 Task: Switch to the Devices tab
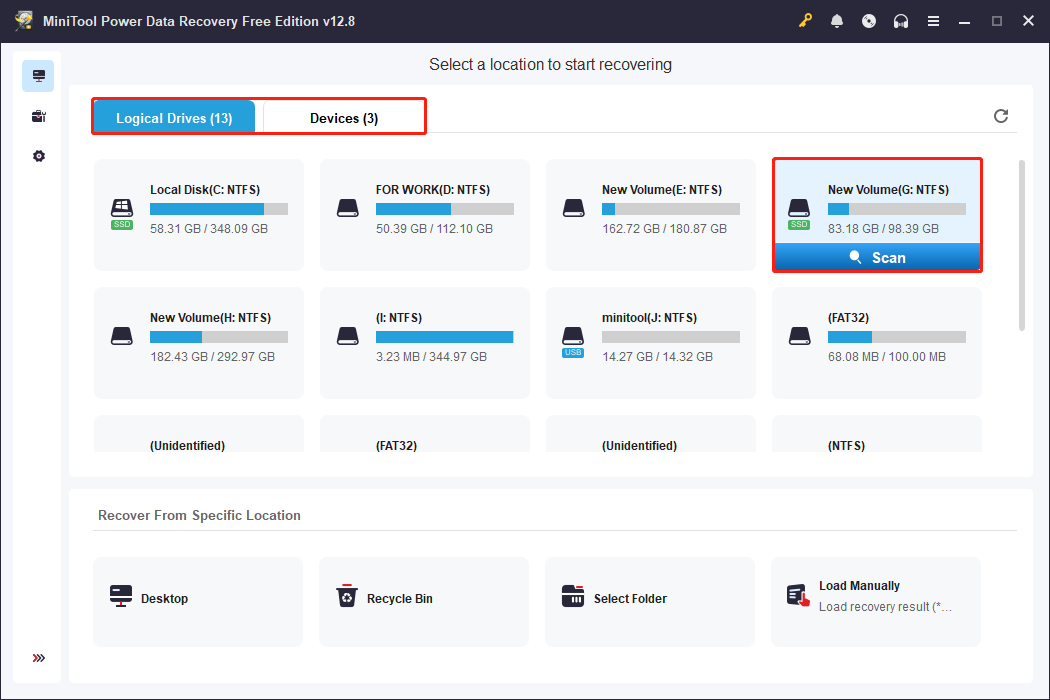click(343, 118)
